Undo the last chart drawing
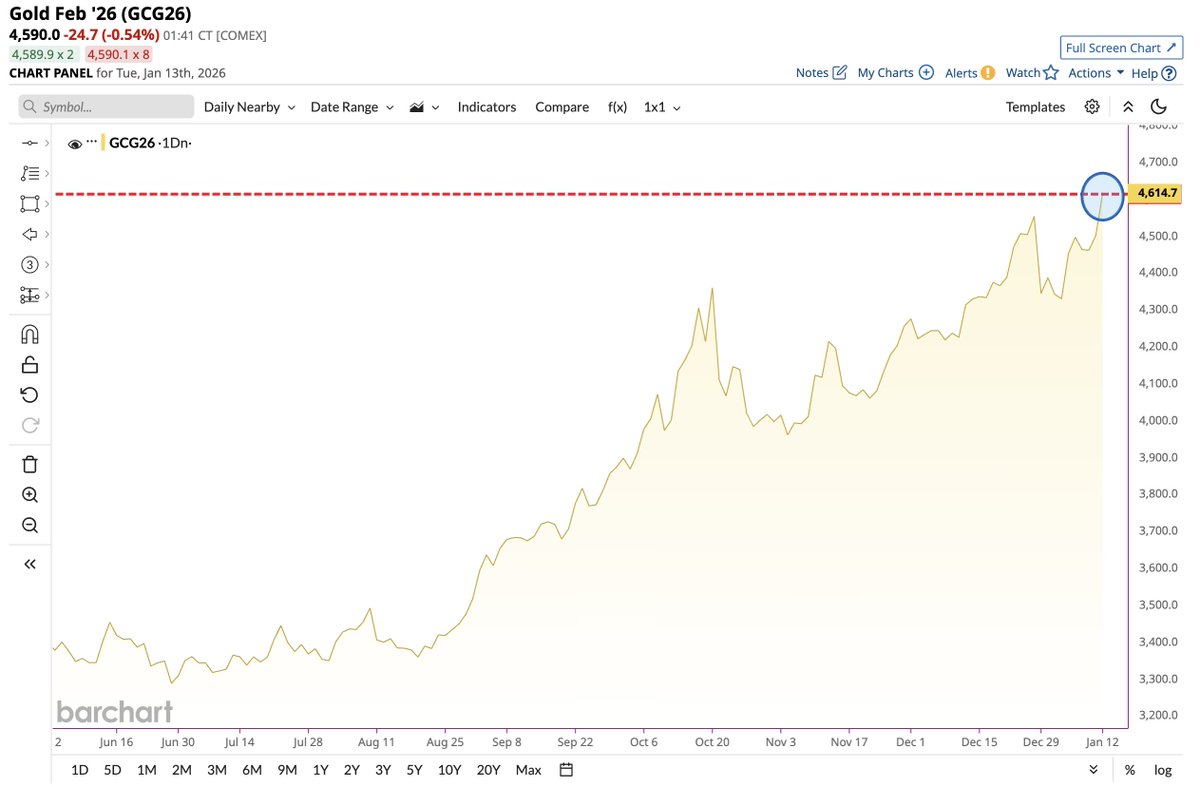Image resolution: width=1200 pixels, height=787 pixels. point(28,394)
